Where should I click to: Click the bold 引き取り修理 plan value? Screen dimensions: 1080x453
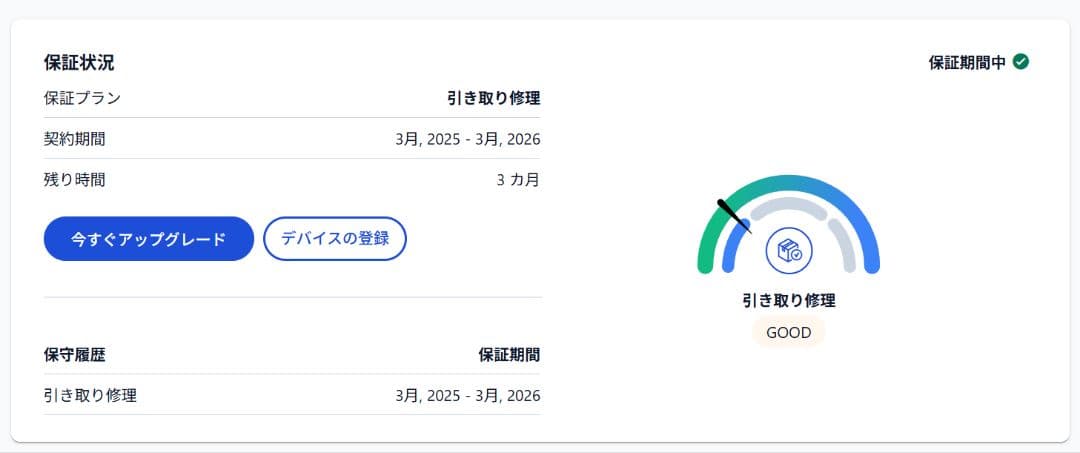[x=493, y=98]
